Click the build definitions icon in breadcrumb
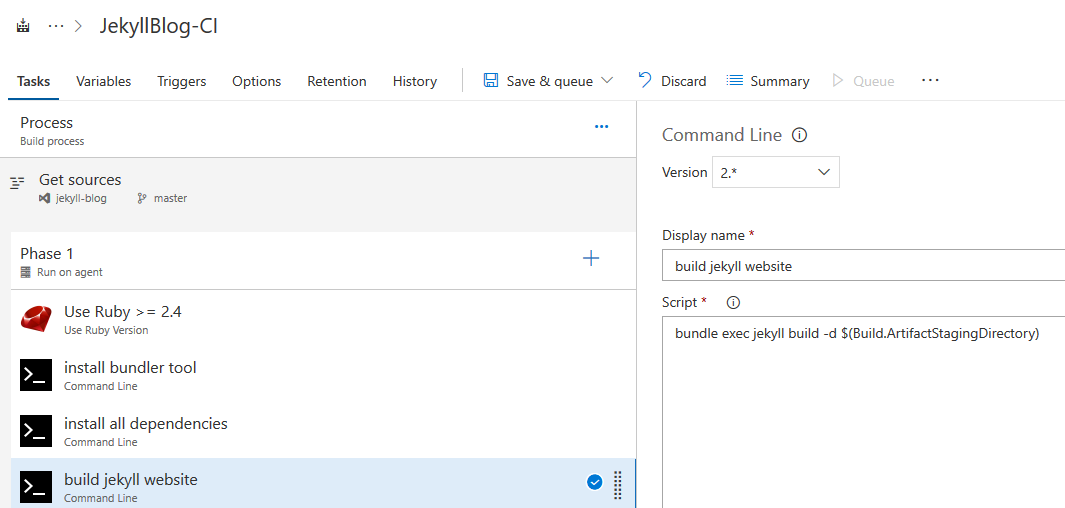 pos(23,26)
